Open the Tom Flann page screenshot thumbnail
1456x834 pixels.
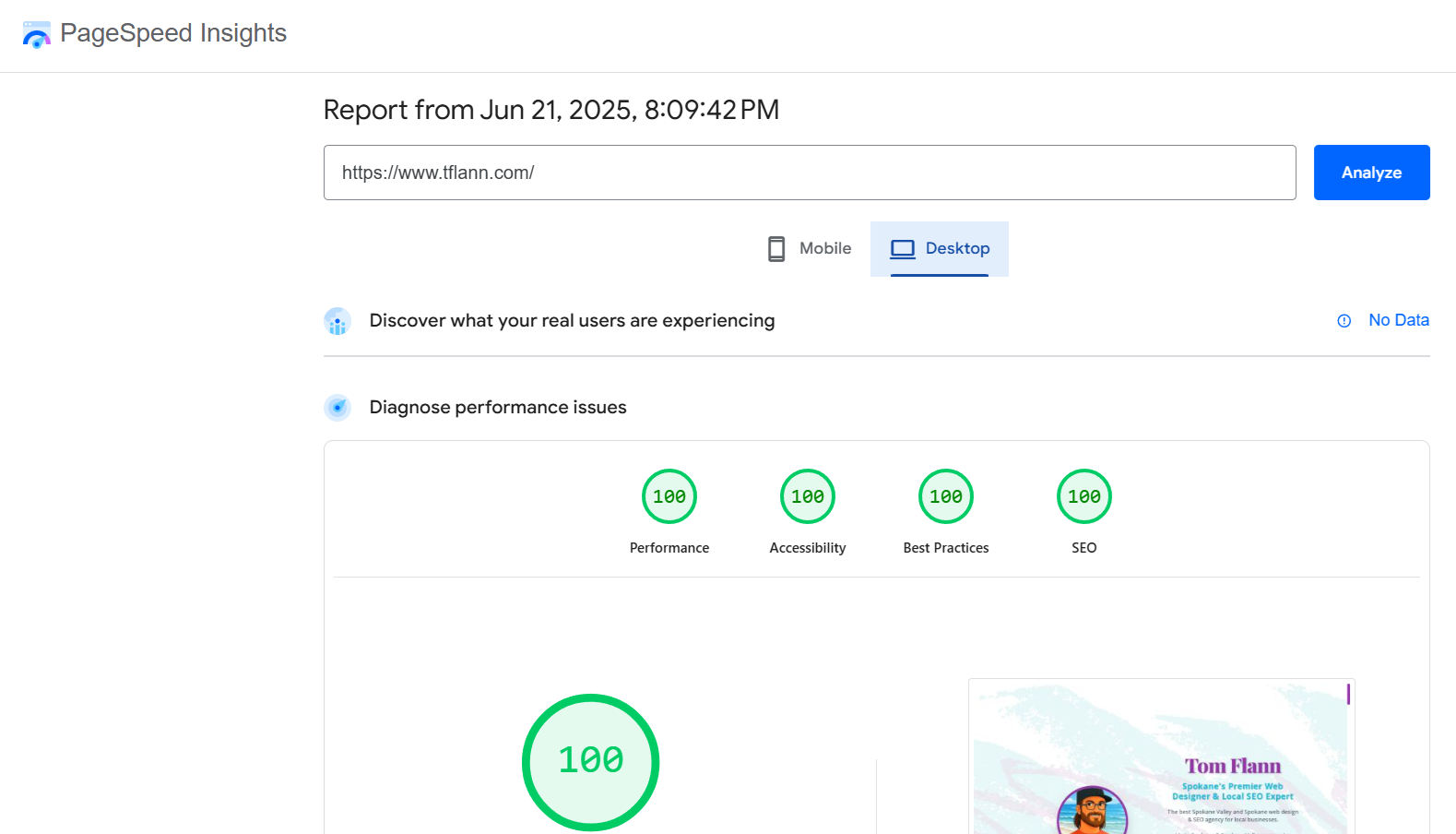tap(1162, 757)
